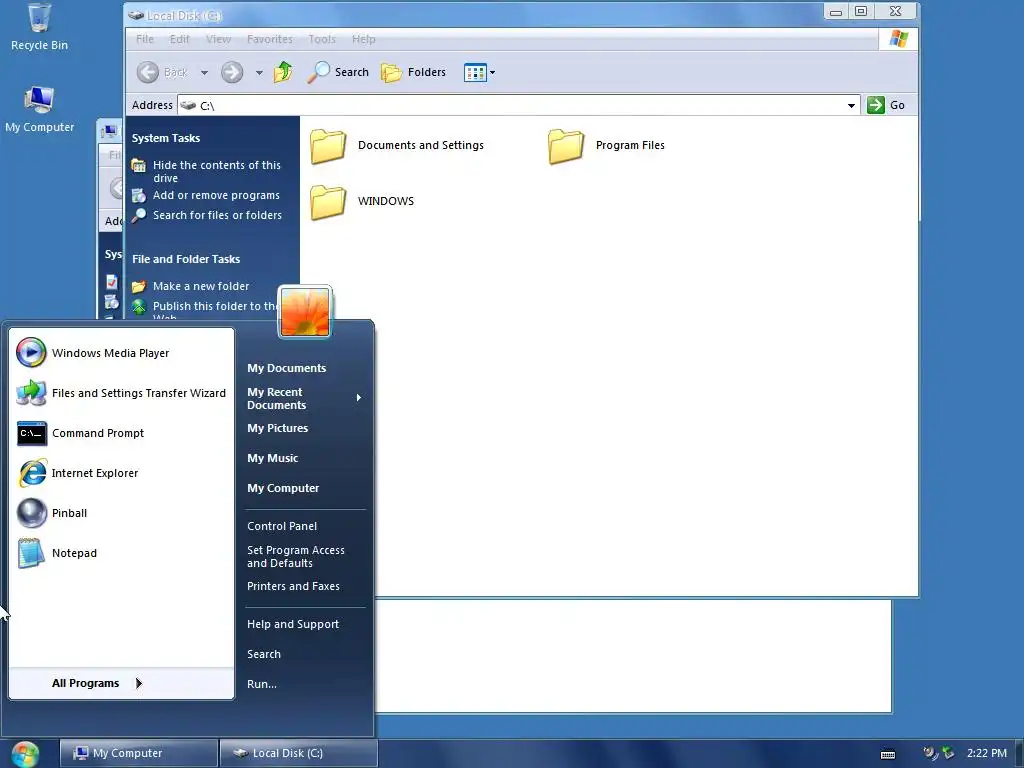This screenshot has height=768, width=1024.
Task: Click the System Tasks panel header
Action: point(166,138)
